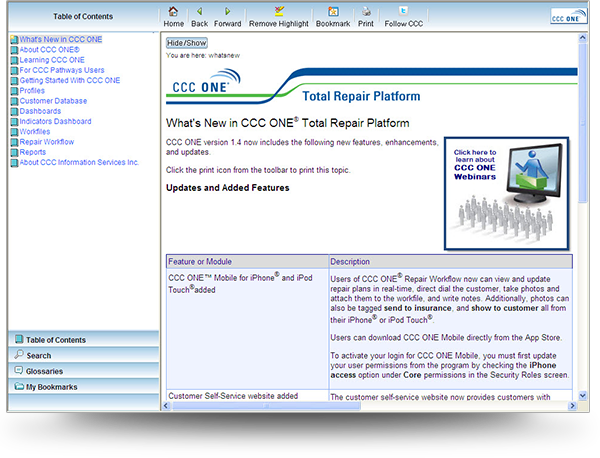The width and height of the screenshot is (600, 458).
Task: Click the vertical scrollbar down arrow
Action: (x=582, y=395)
